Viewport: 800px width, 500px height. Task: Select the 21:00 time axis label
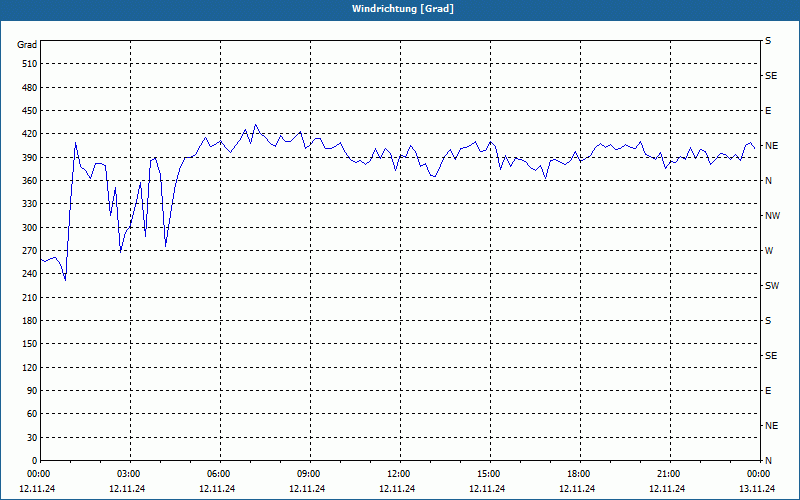coord(670,474)
